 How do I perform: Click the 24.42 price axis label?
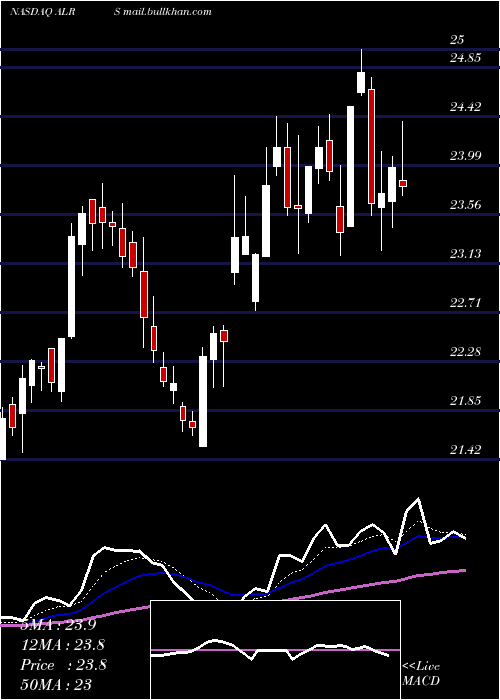point(466,107)
